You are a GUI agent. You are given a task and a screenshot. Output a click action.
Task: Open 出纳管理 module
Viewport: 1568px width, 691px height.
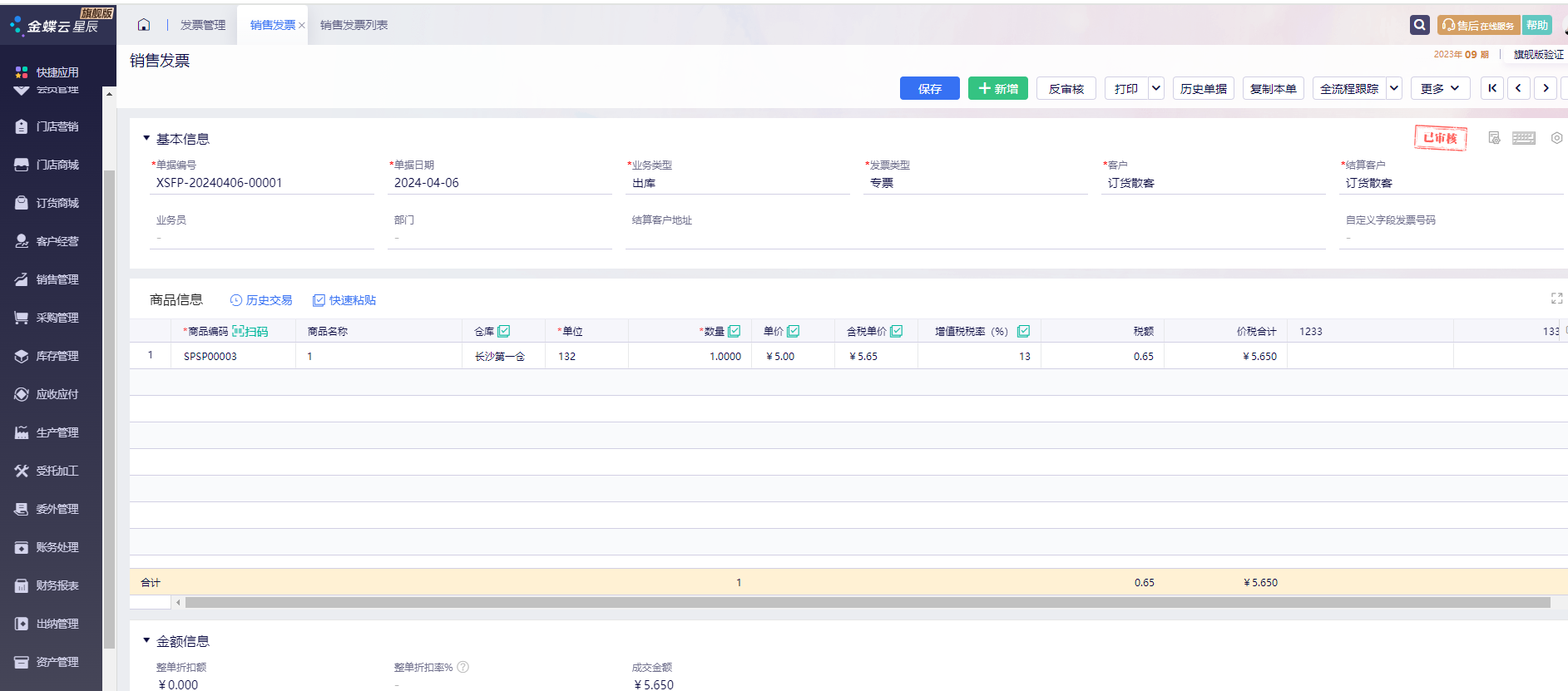pos(47,624)
